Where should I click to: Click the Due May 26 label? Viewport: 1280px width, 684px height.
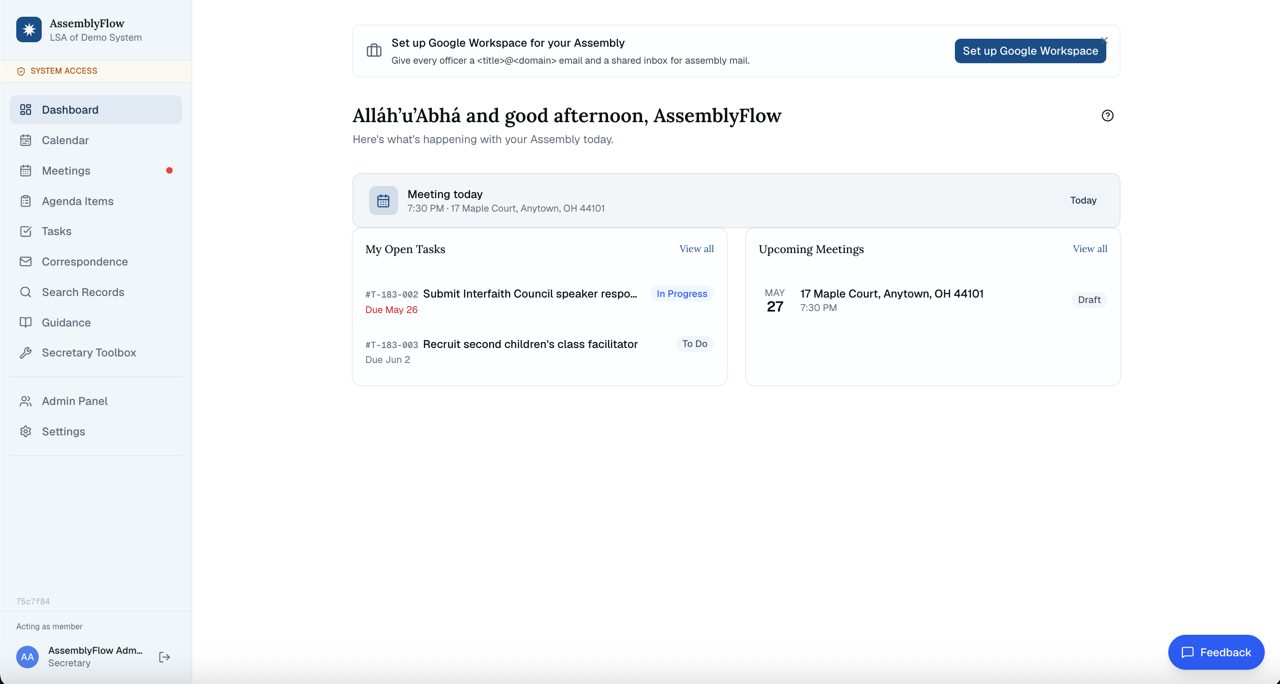point(392,310)
